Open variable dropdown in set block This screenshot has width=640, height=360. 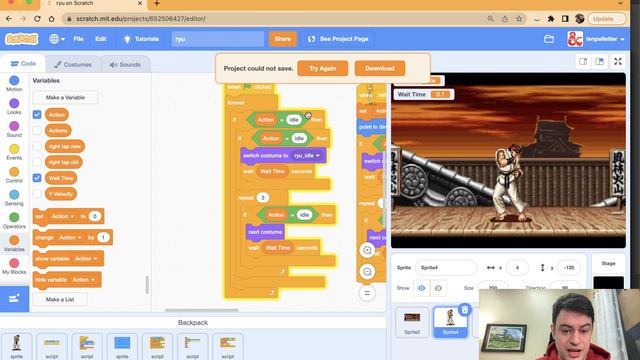(63, 216)
